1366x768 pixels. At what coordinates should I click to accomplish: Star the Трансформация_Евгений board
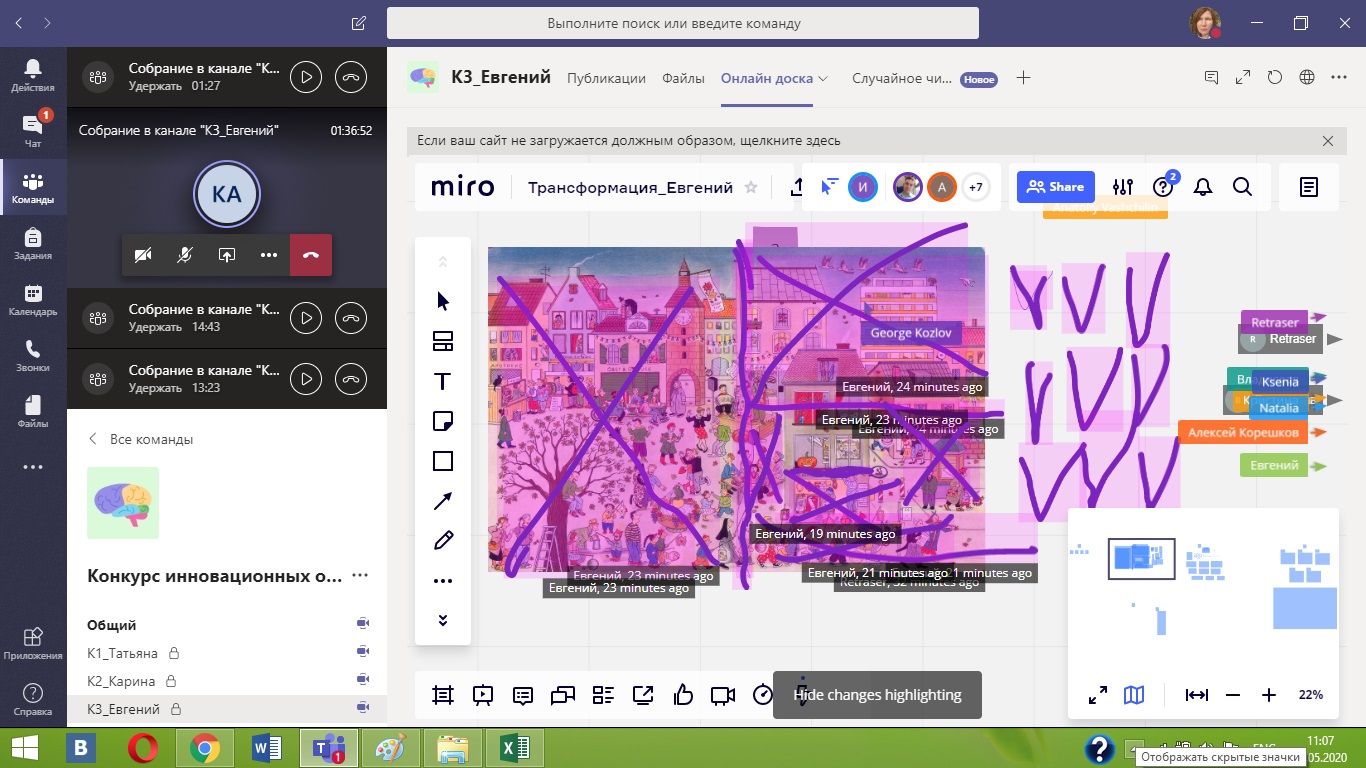752,188
